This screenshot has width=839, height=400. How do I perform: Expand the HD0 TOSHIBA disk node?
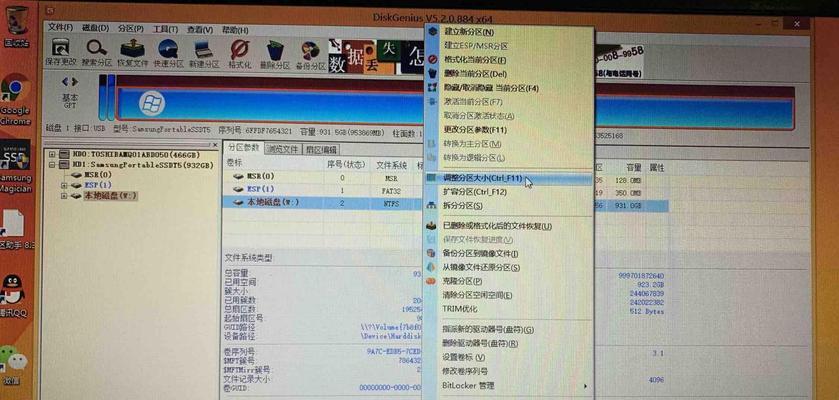pos(52,154)
